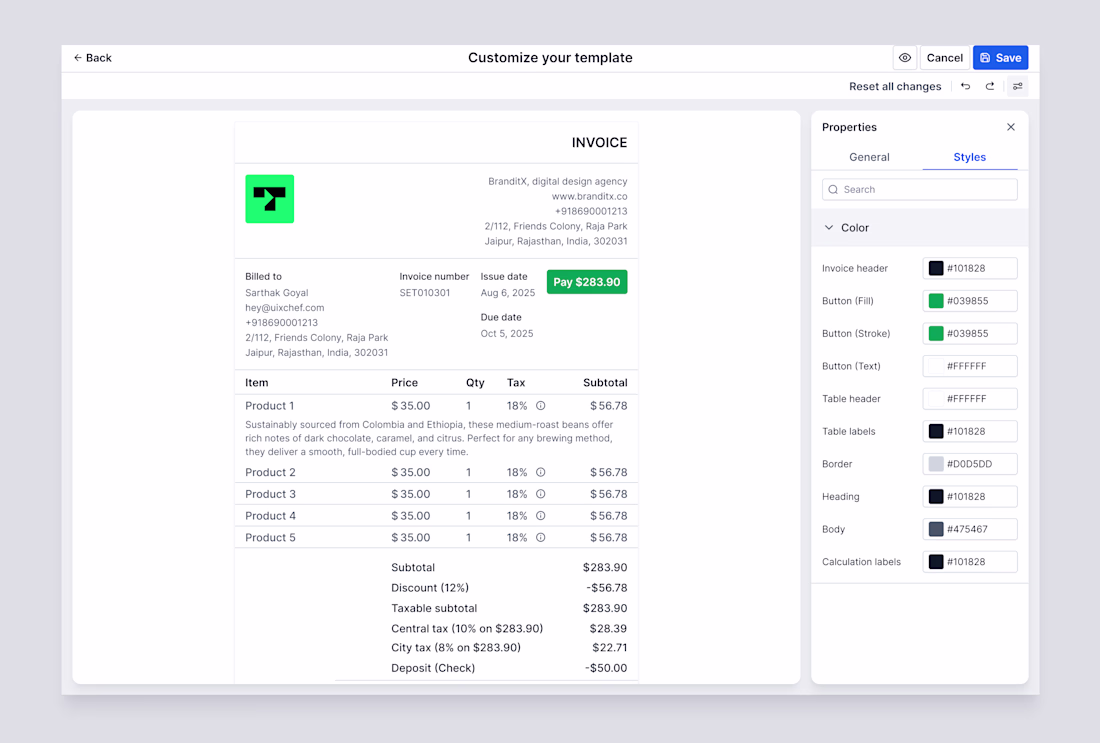Click the preview eye icon
Image resolution: width=1100 pixels, height=743 pixels.
(905, 58)
